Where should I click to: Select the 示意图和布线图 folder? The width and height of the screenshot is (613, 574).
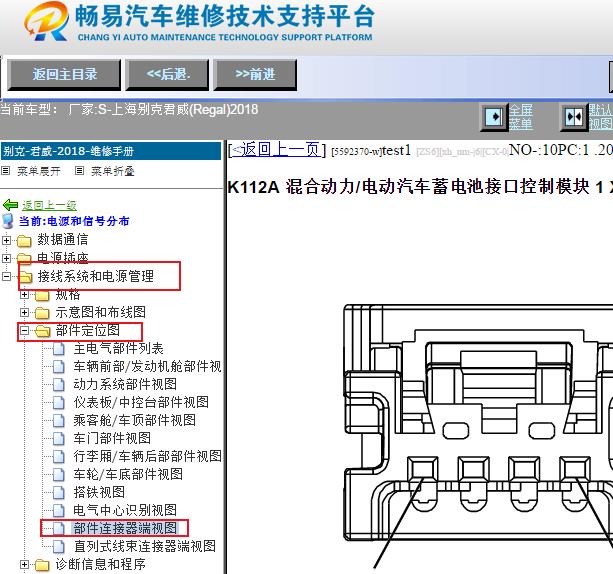pos(100,312)
